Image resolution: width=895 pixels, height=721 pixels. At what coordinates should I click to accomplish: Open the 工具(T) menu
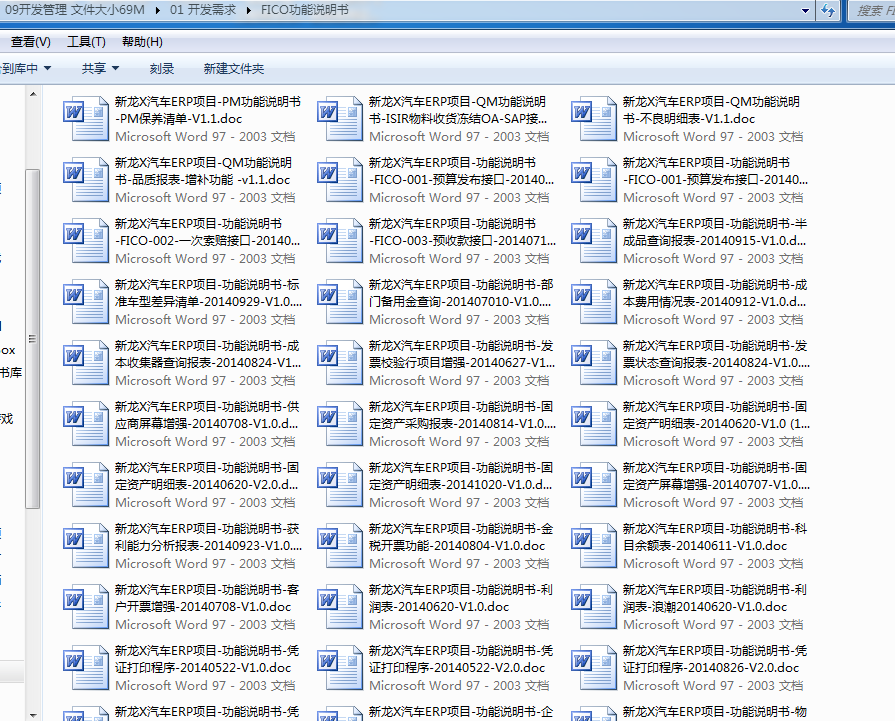point(86,42)
